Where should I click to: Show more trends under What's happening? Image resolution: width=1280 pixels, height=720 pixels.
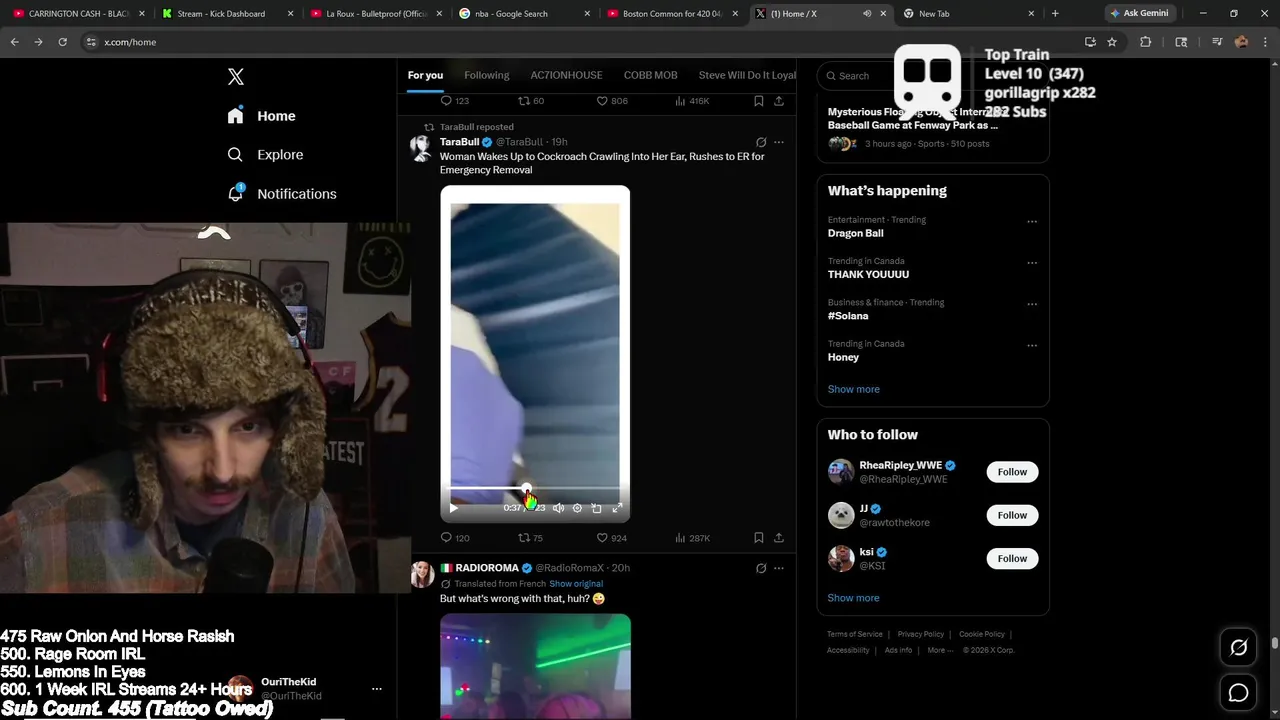(854, 389)
